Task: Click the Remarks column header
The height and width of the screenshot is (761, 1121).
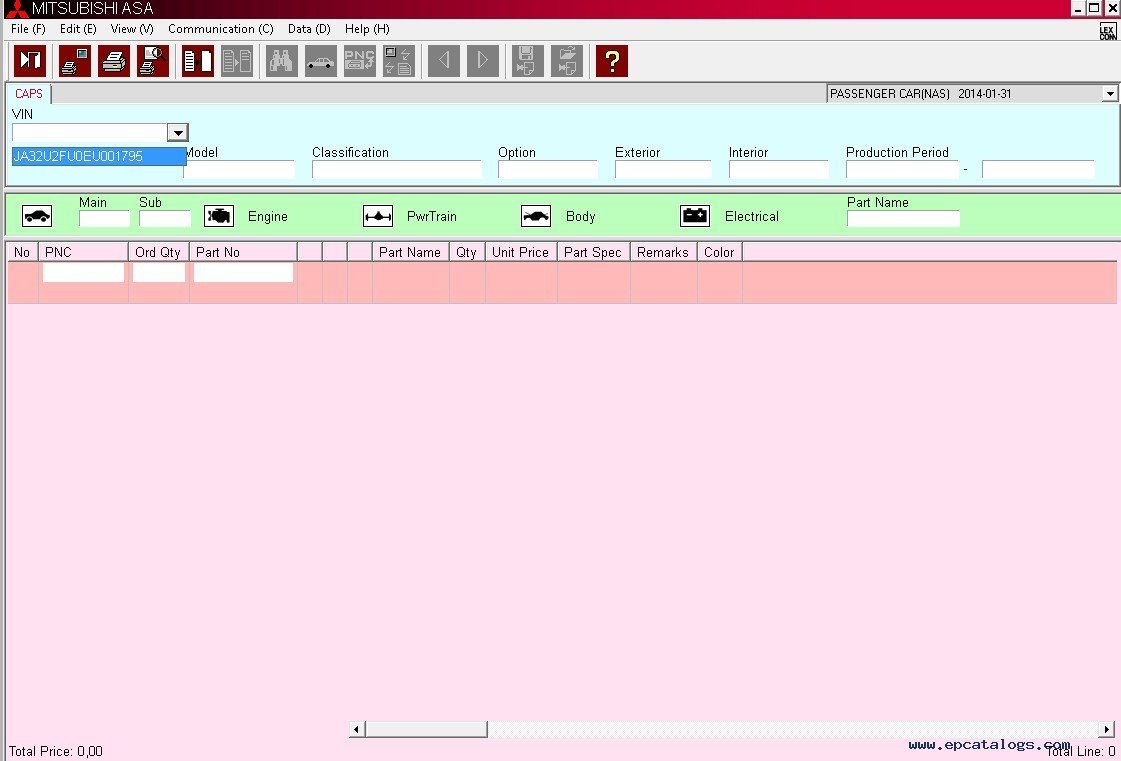Action: pyautogui.click(x=663, y=252)
